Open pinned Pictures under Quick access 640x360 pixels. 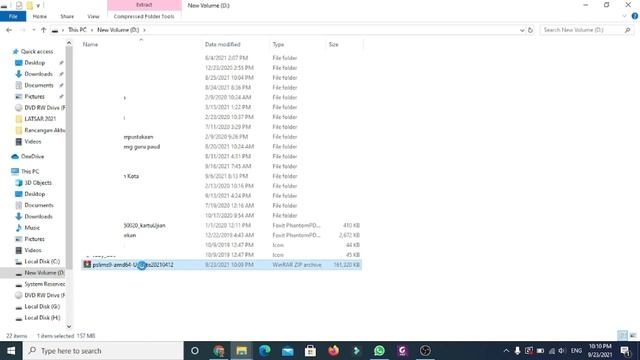(34, 96)
